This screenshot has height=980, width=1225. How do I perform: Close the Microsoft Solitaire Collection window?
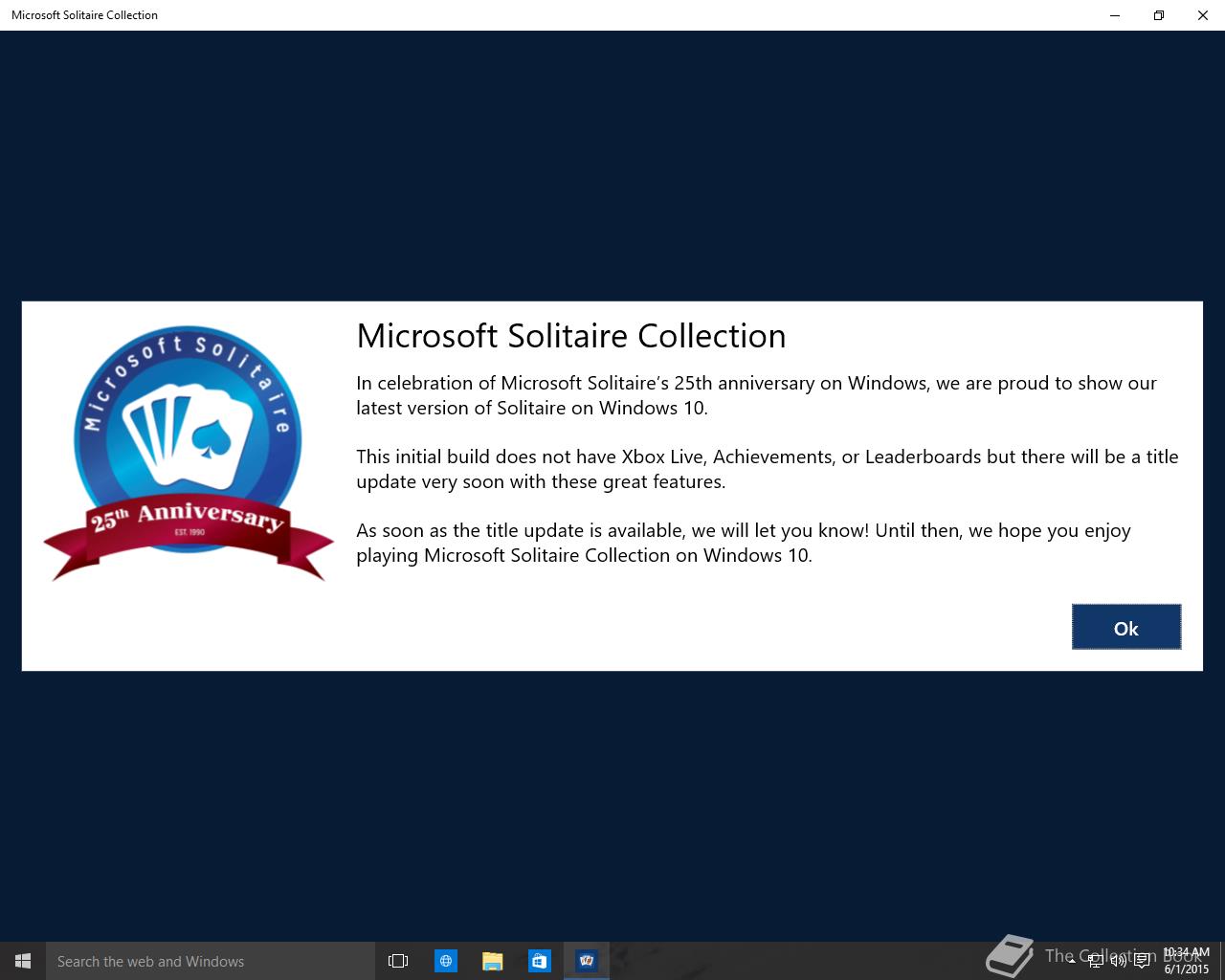click(x=1203, y=15)
